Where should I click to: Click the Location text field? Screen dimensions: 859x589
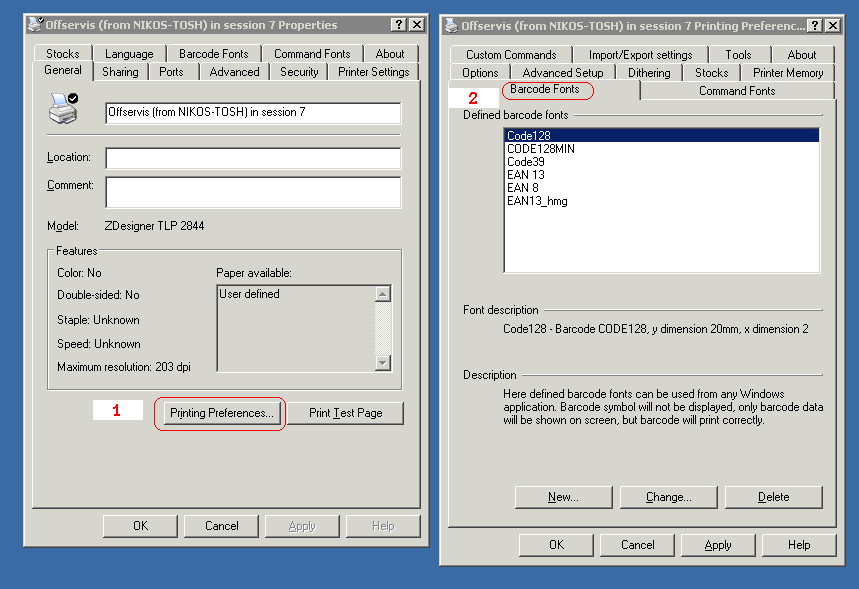point(253,158)
